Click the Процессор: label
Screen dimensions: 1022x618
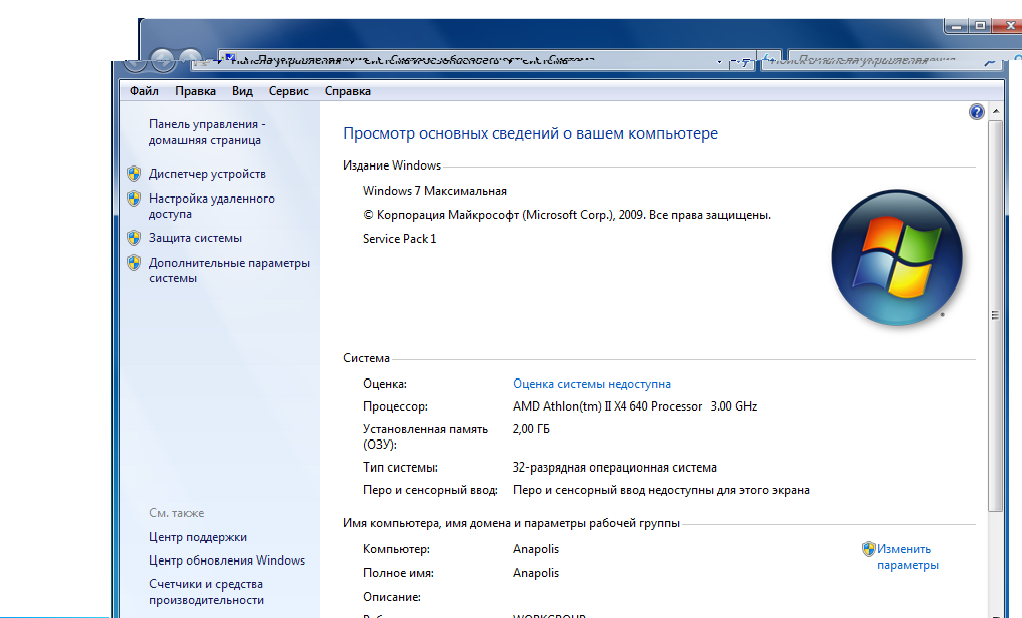(x=395, y=406)
